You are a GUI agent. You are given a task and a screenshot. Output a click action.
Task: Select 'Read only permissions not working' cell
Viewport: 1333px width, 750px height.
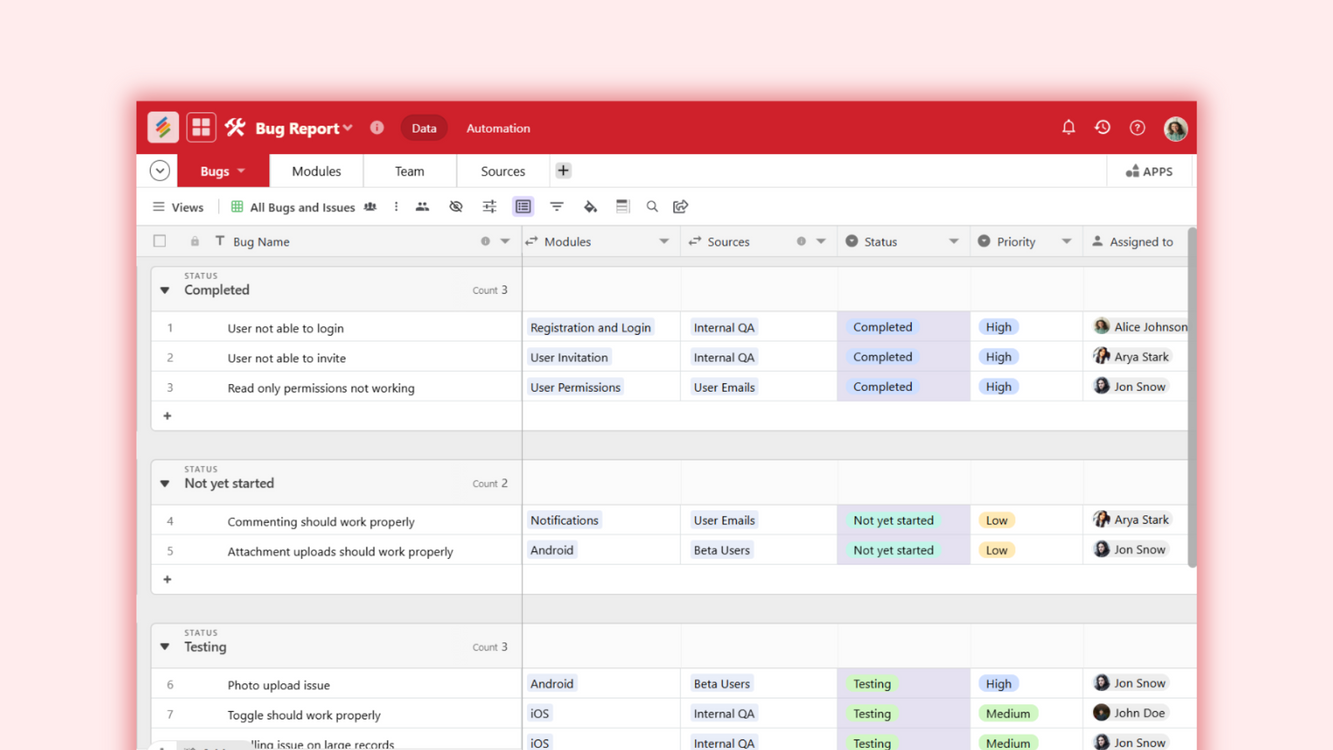click(321, 388)
